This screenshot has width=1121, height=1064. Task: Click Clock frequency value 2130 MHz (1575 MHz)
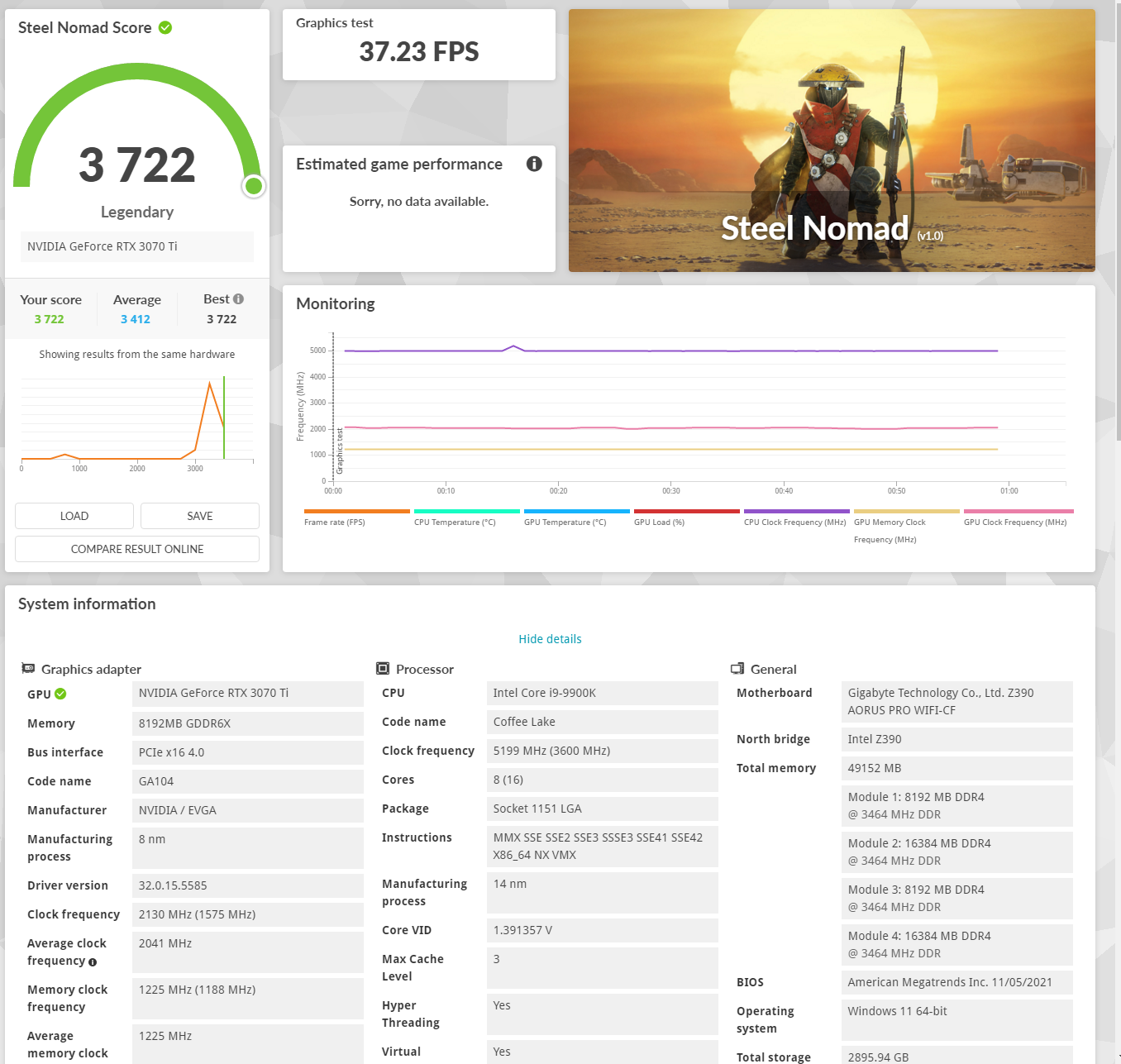coord(248,914)
